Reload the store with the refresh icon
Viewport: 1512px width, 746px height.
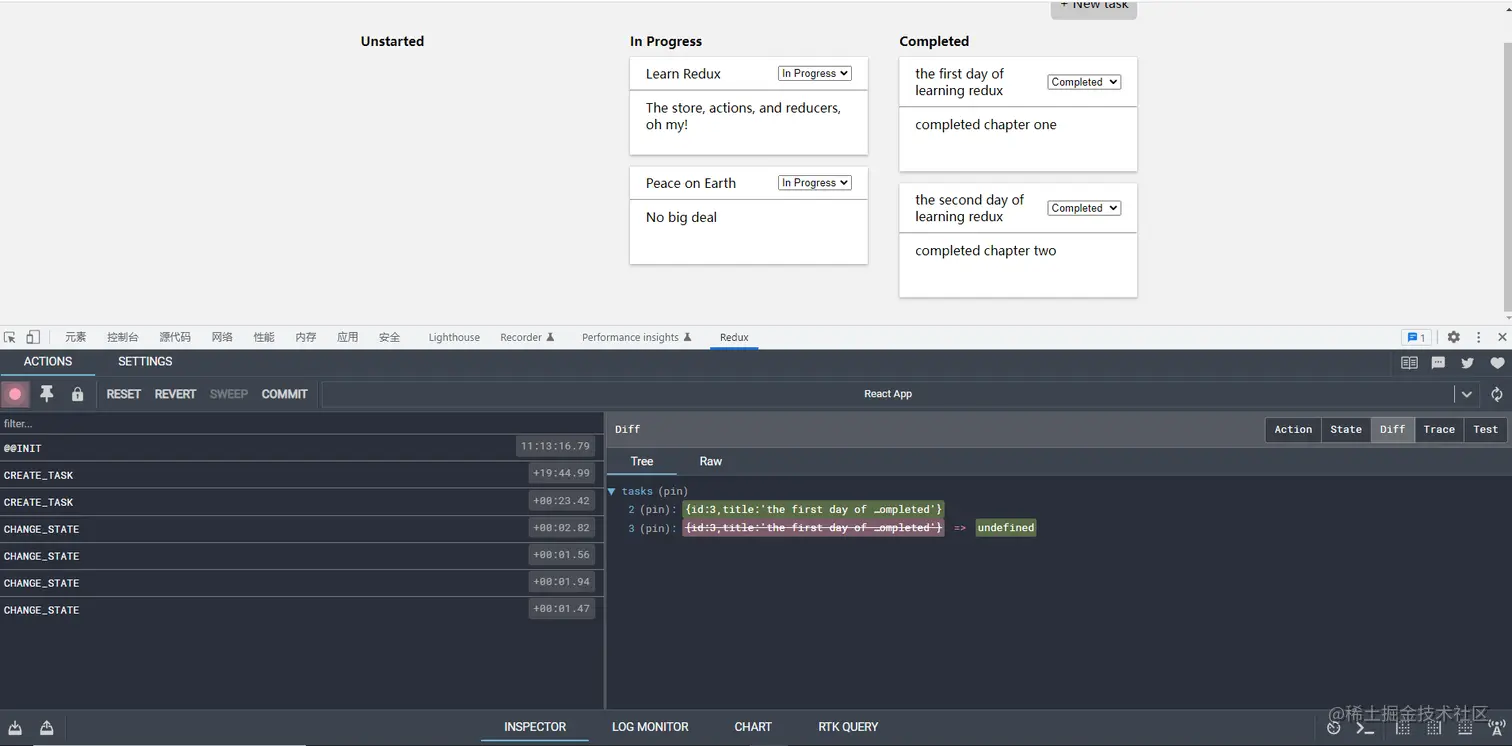click(1496, 394)
